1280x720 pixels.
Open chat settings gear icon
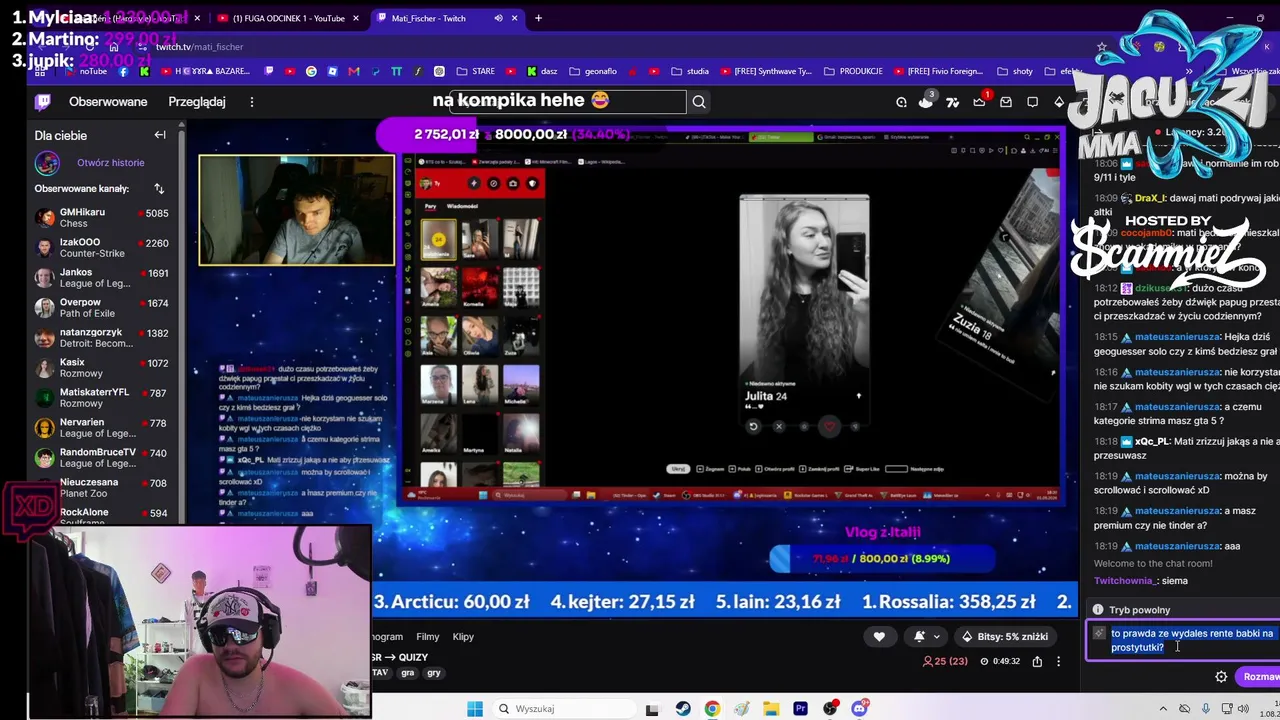click(1221, 677)
